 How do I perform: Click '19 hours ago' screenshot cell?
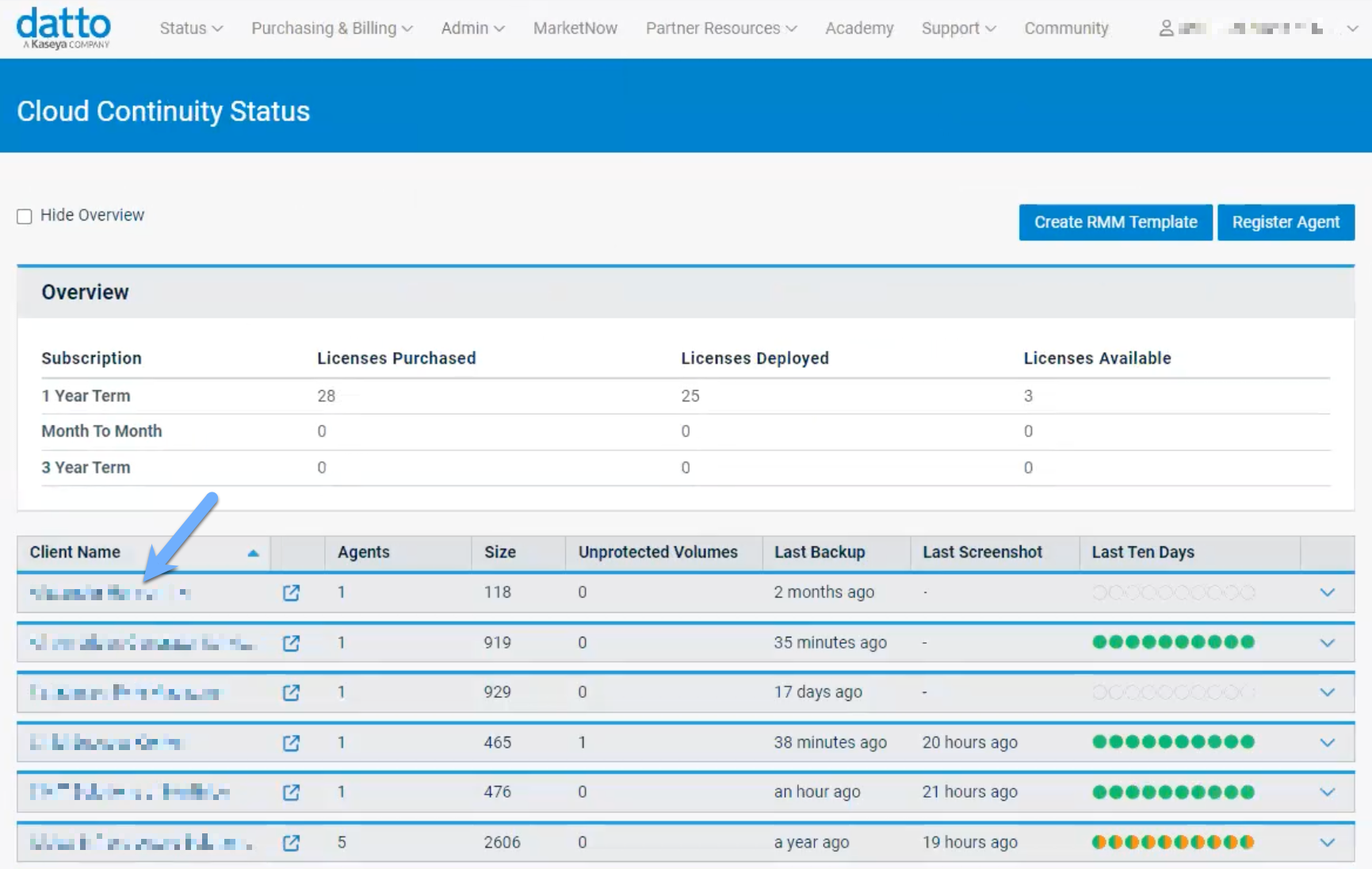(x=969, y=843)
